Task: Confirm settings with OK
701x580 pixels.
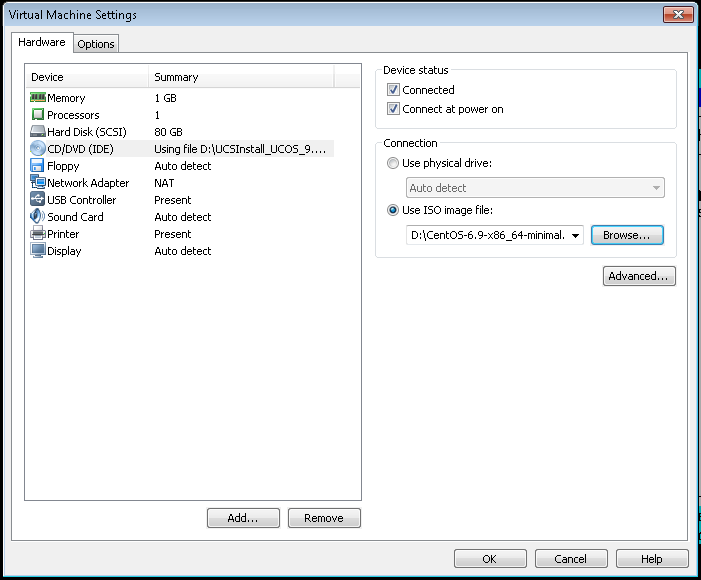Action: click(x=490, y=559)
